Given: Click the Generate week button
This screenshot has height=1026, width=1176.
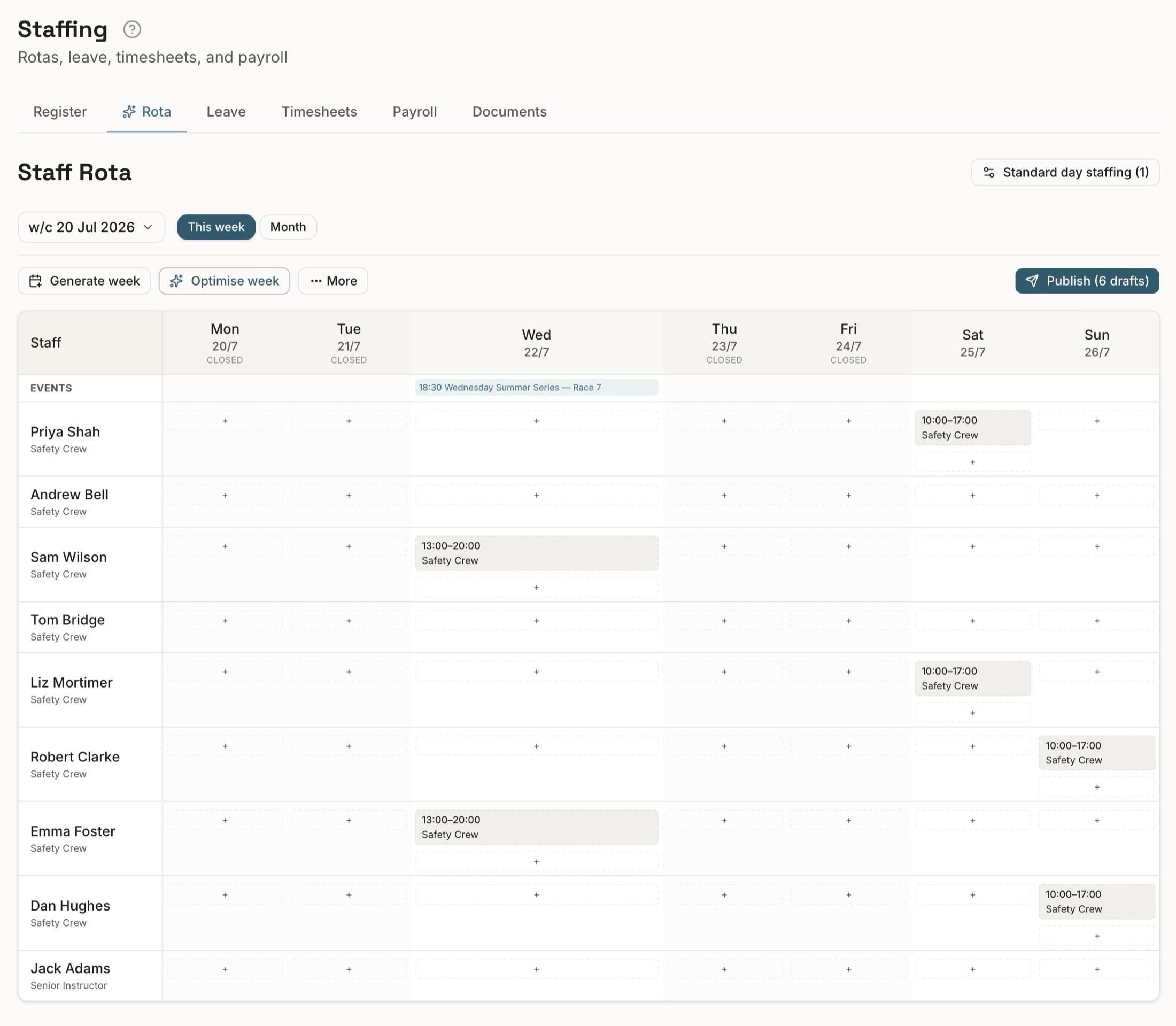Looking at the screenshot, I should click(84, 281).
